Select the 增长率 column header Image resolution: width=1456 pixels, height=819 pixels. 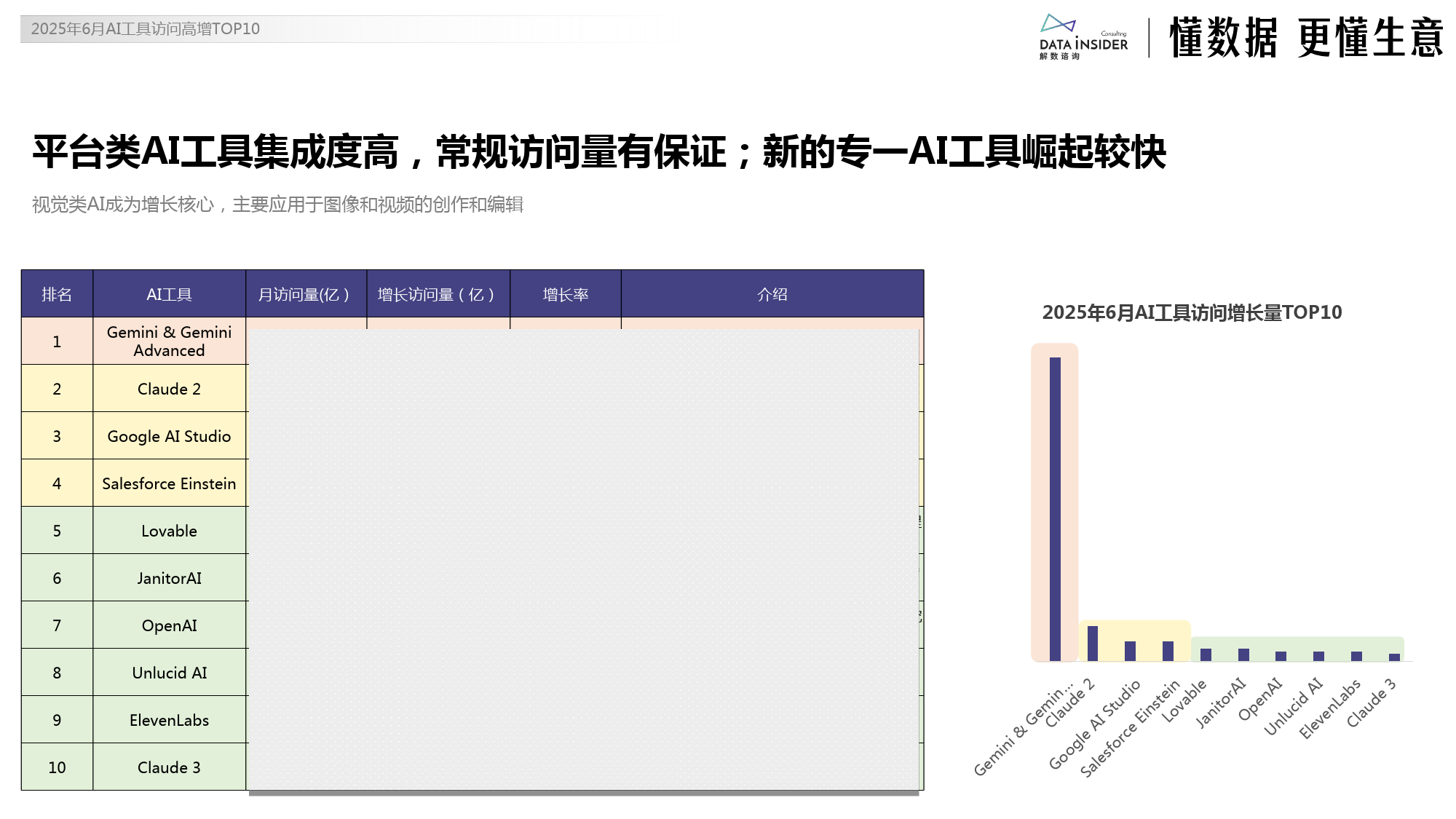click(566, 294)
